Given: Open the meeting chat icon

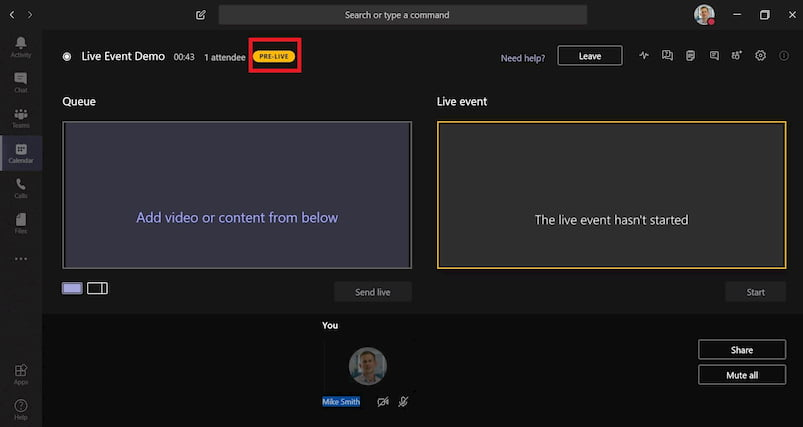Looking at the screenshot, I should click(x=714, y=56).
